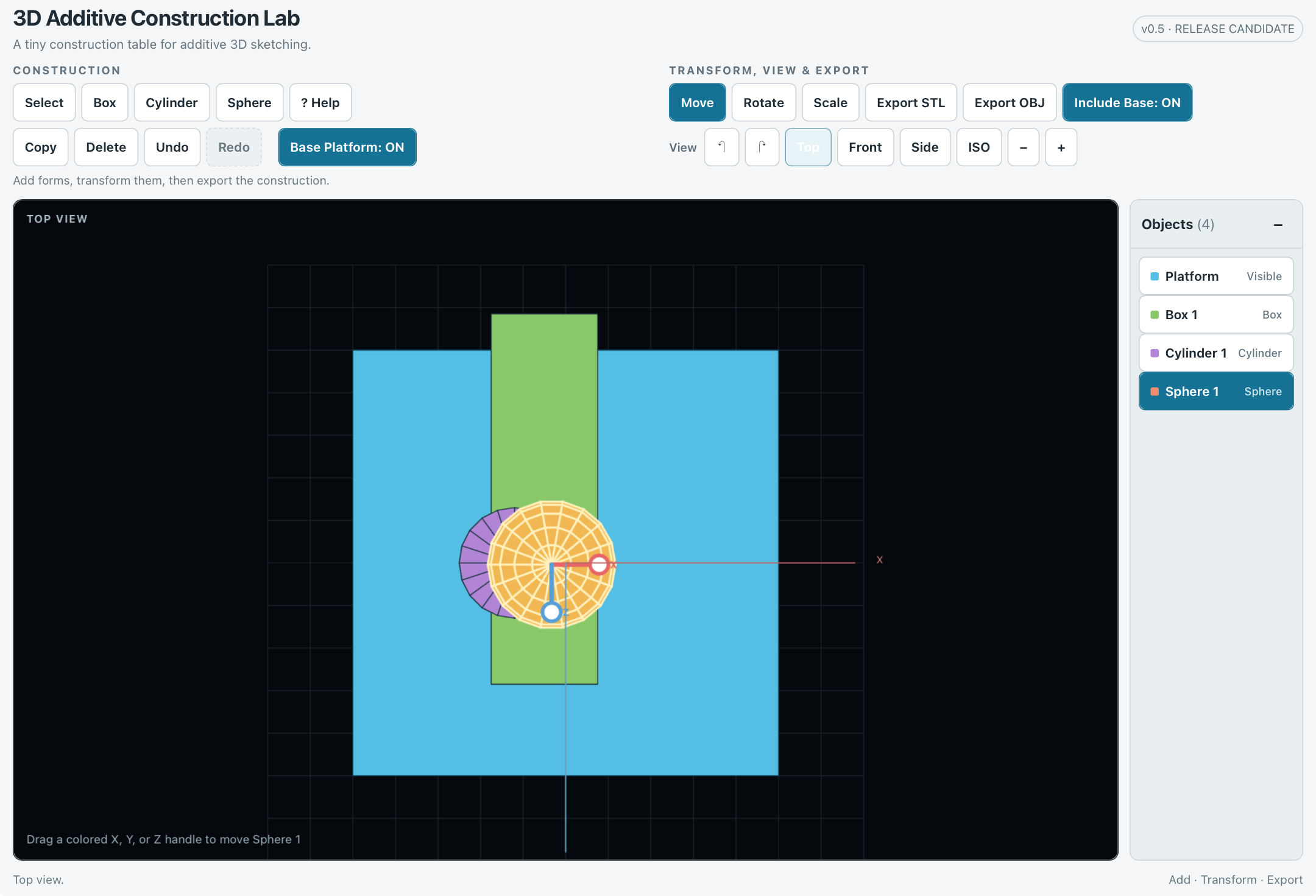Toggle Include Base ON for export

(1127, 102)
